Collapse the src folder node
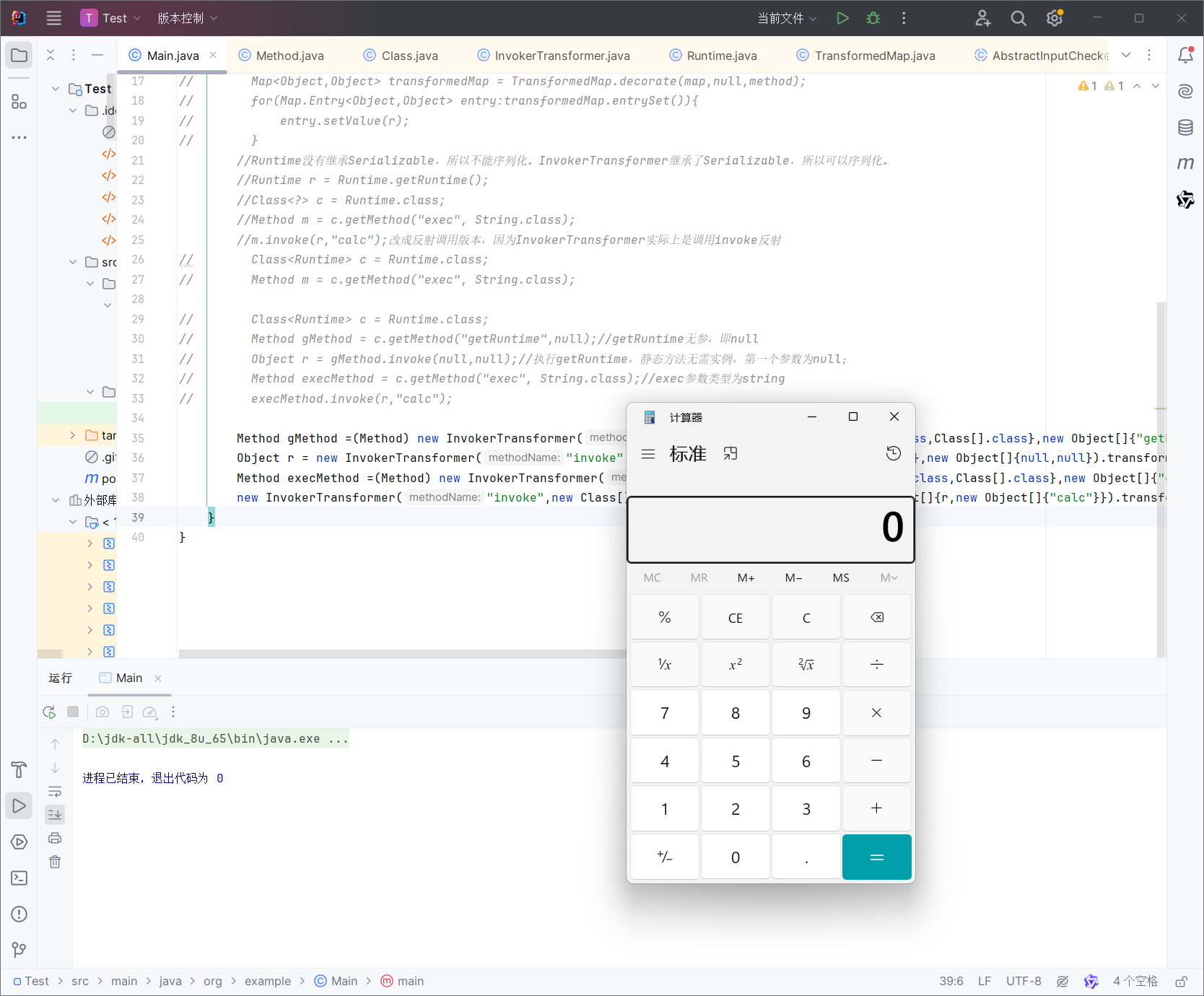The image size is (1204, 996). point(73,262)
